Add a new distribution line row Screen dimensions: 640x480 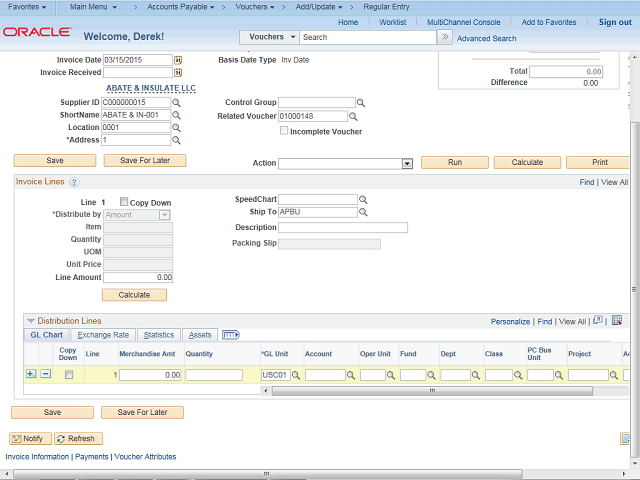[x=30, y=374]
